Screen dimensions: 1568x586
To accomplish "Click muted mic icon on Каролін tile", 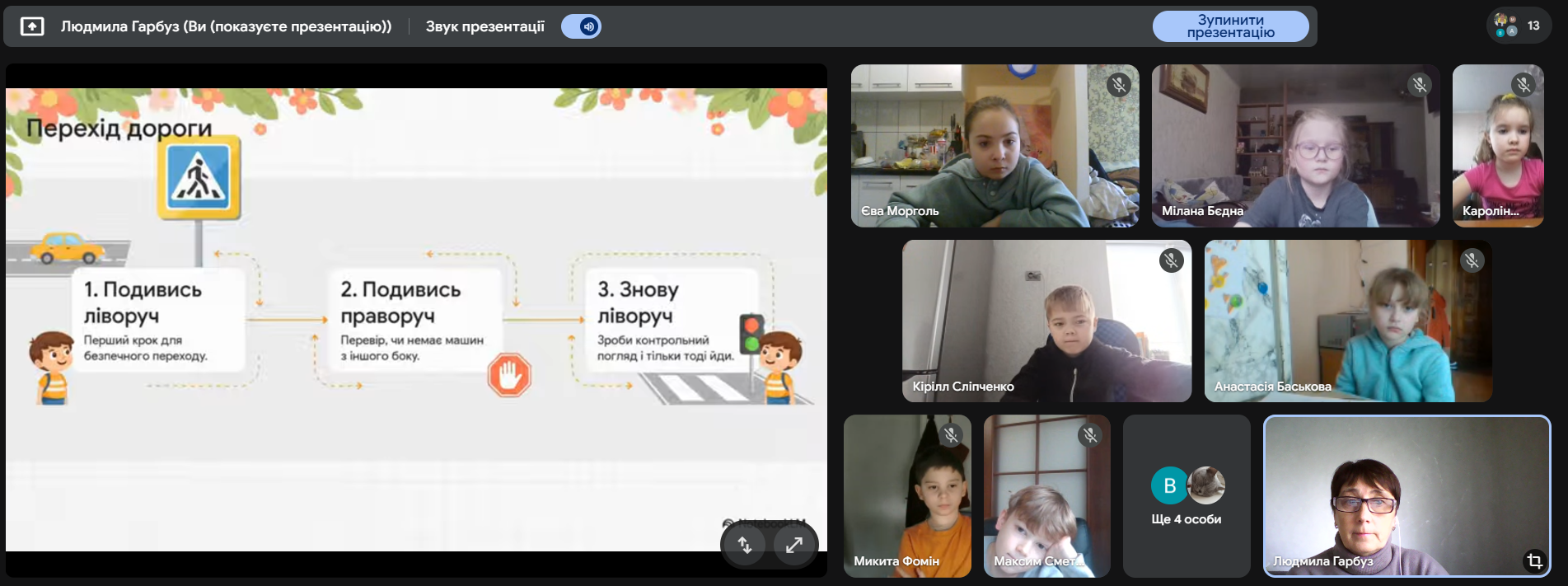I will (1523, 85).
